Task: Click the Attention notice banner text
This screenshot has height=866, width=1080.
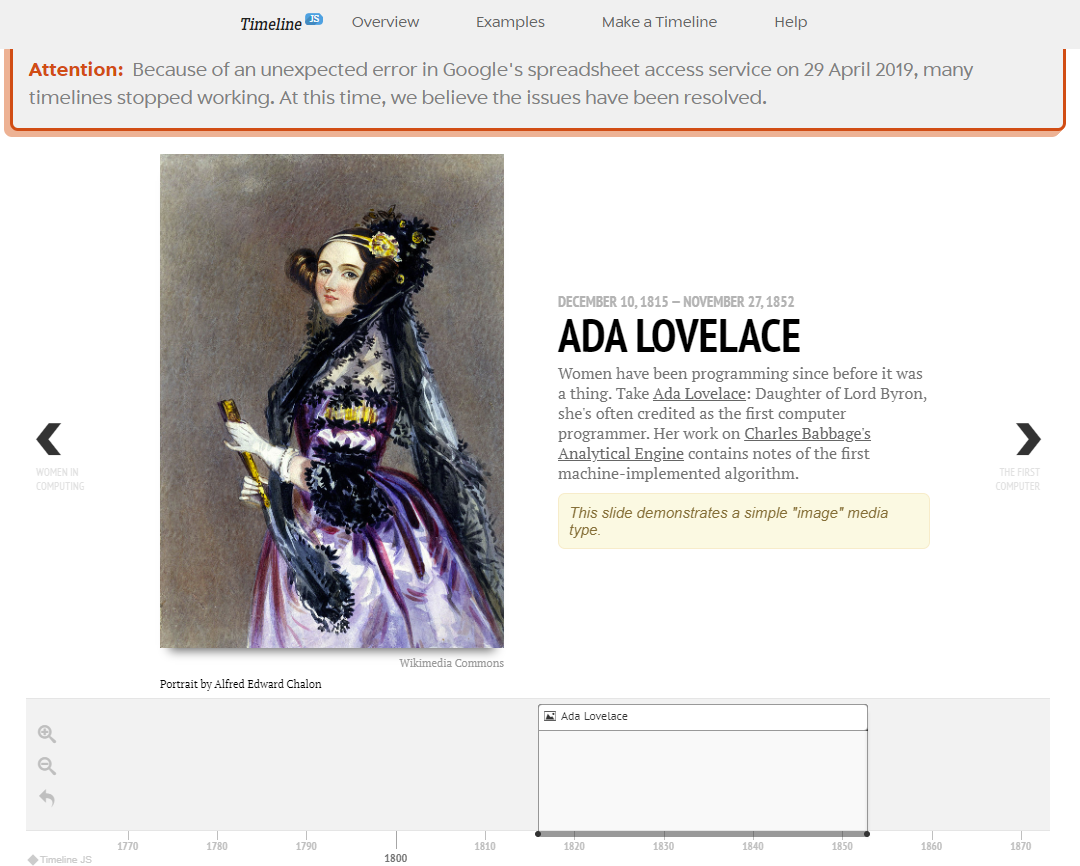Action: 501,83
